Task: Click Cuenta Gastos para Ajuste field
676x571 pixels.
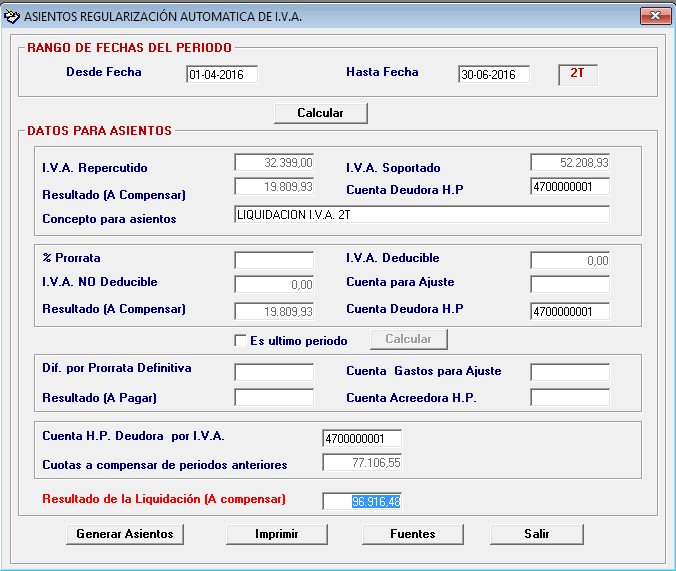Action: (x=570, y=372)
